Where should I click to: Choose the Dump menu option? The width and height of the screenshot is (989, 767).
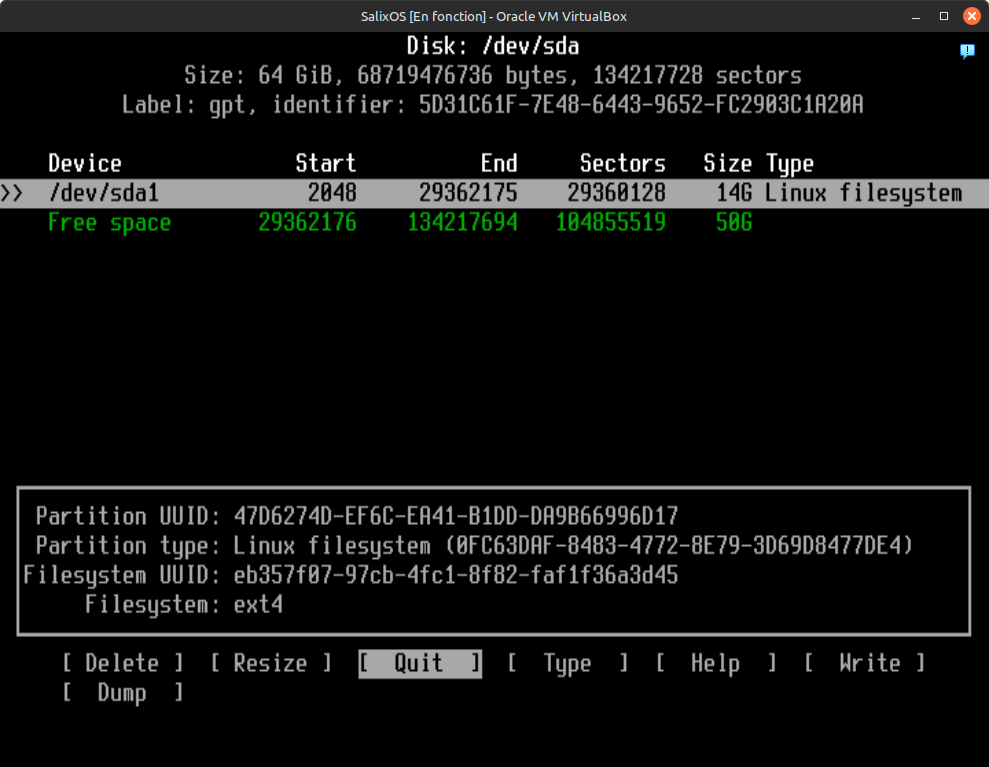pyautogui.click(x=122, y=692)
